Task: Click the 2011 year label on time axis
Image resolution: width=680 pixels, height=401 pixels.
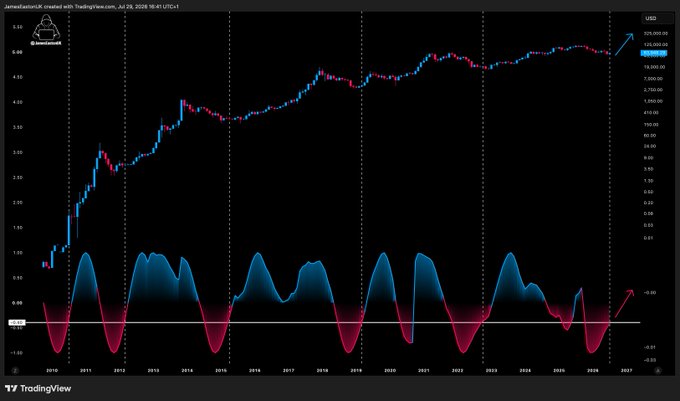Action: pyautogui.click(x=85, y=371)
